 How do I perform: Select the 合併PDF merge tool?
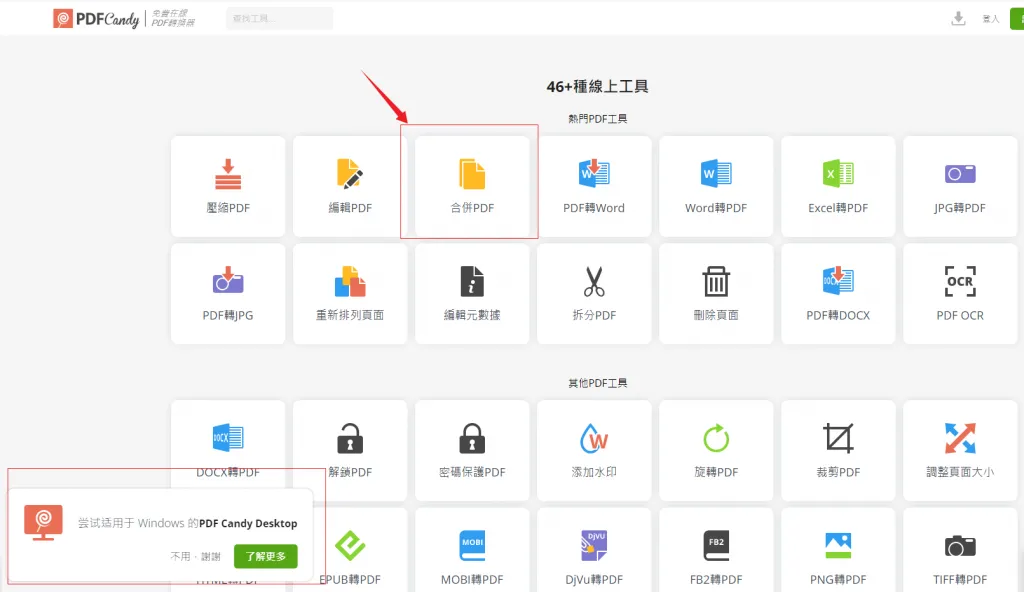tap(472, 186)
